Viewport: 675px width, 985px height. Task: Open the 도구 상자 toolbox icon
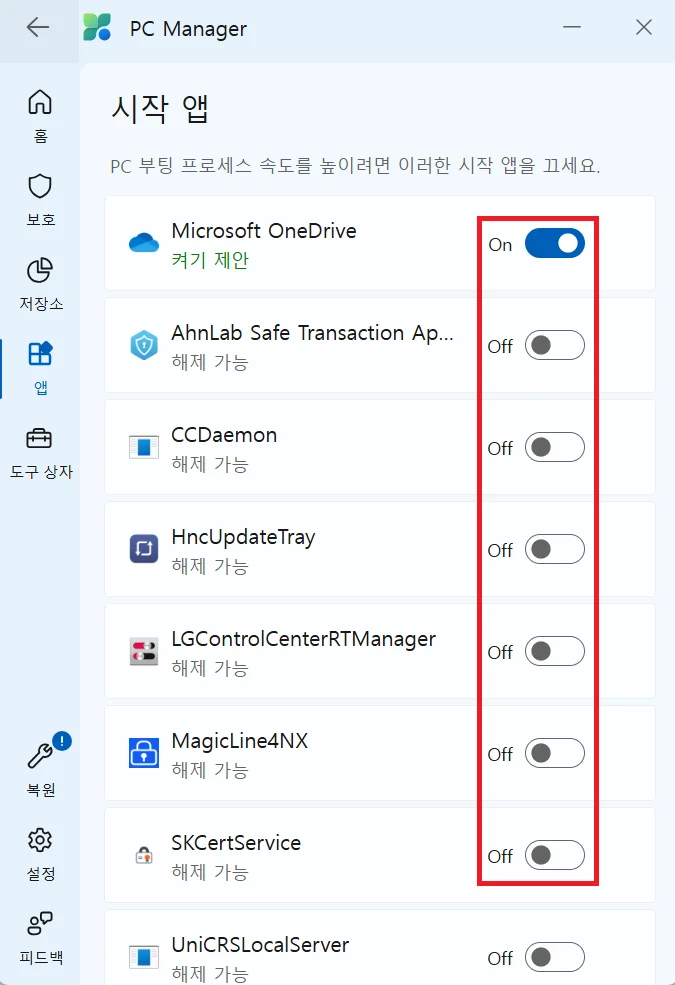point(40,438)
